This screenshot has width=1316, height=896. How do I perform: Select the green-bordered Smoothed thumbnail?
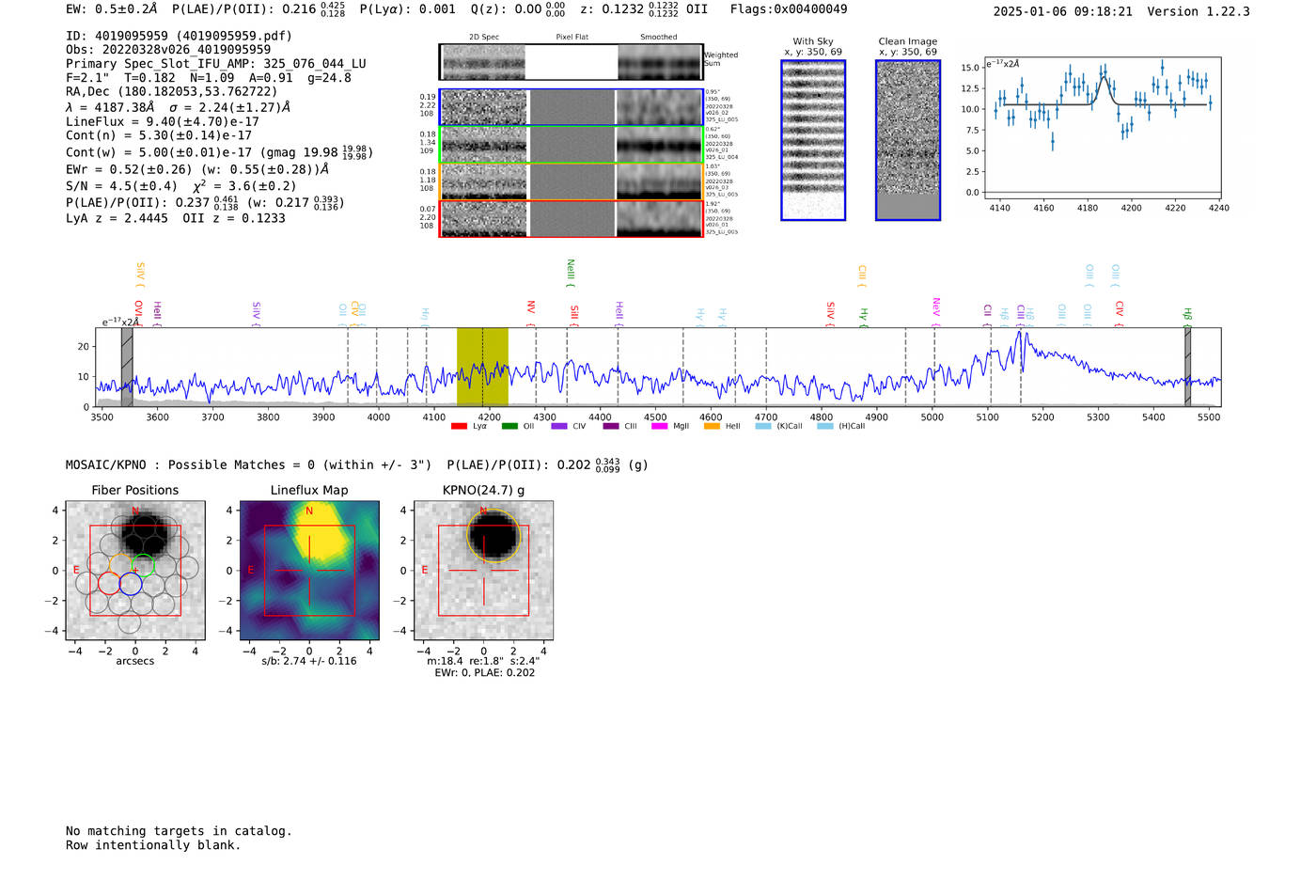coord(660,145)
